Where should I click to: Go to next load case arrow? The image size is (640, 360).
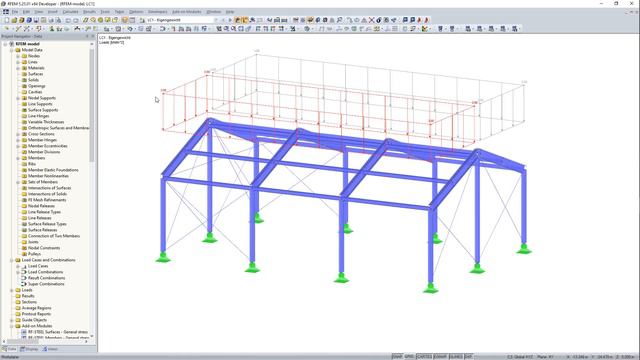click(230, 20)
